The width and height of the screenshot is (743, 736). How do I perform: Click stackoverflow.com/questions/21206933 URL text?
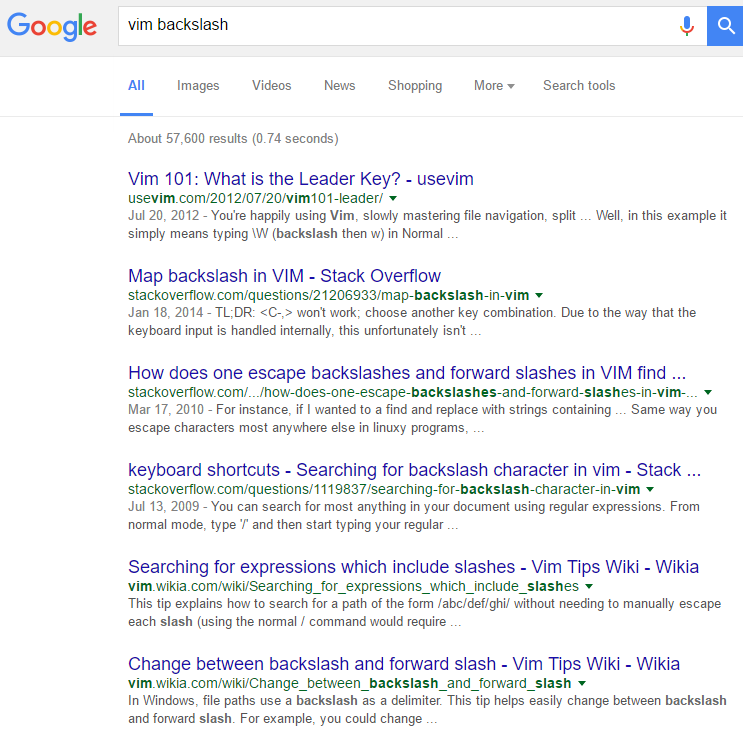pyautogui.click(x=328, y=295)
